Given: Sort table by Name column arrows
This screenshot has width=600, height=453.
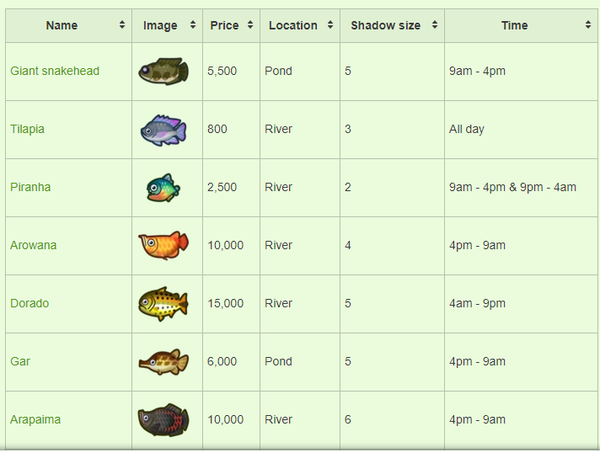Looking at the screenshot, I should coord(122,25).
